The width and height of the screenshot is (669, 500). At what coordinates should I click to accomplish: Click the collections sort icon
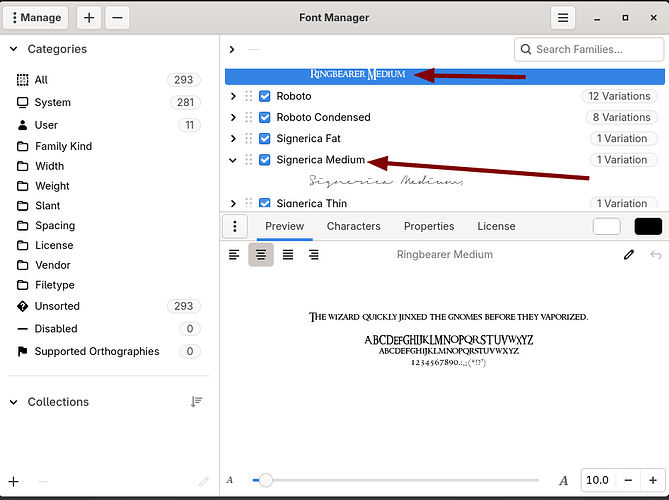[x=197, y=402]
